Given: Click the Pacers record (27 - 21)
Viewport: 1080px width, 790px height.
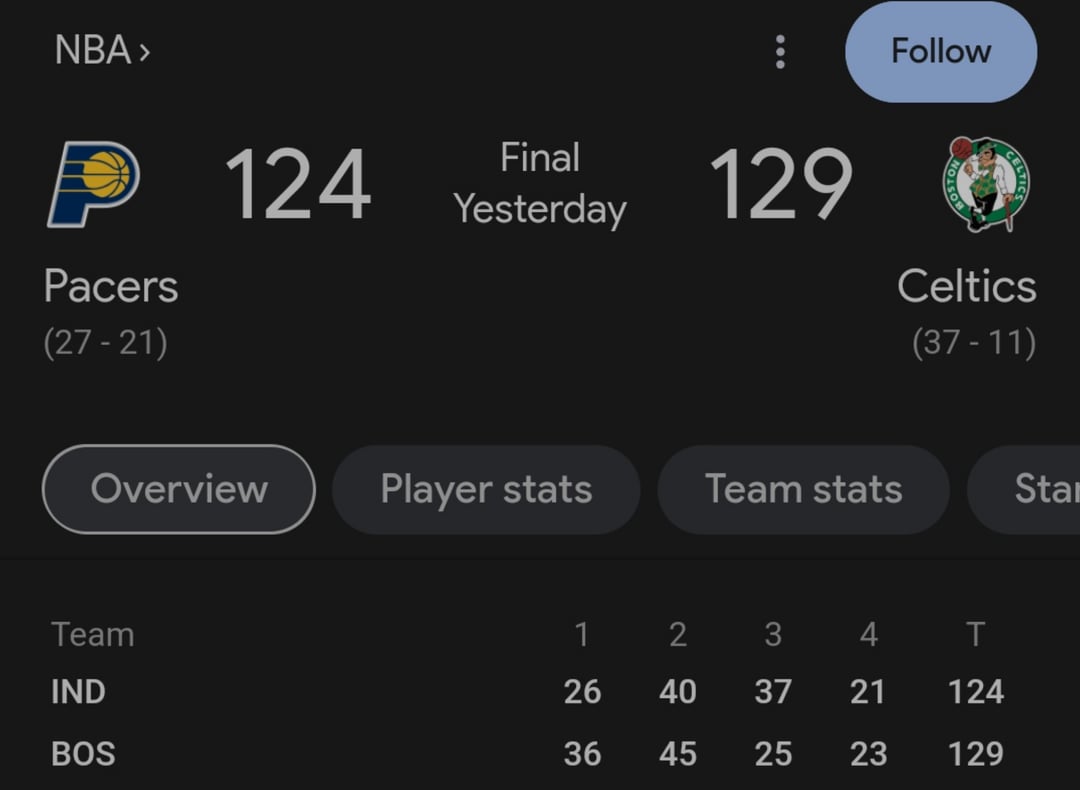Looking at the screenshot, I should [x=105, y=343].
